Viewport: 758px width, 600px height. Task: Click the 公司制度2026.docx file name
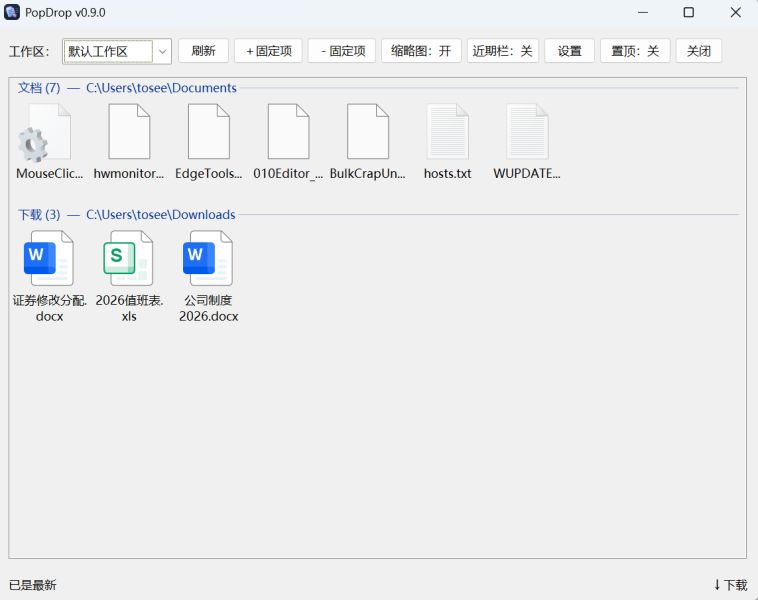point(208,308)
